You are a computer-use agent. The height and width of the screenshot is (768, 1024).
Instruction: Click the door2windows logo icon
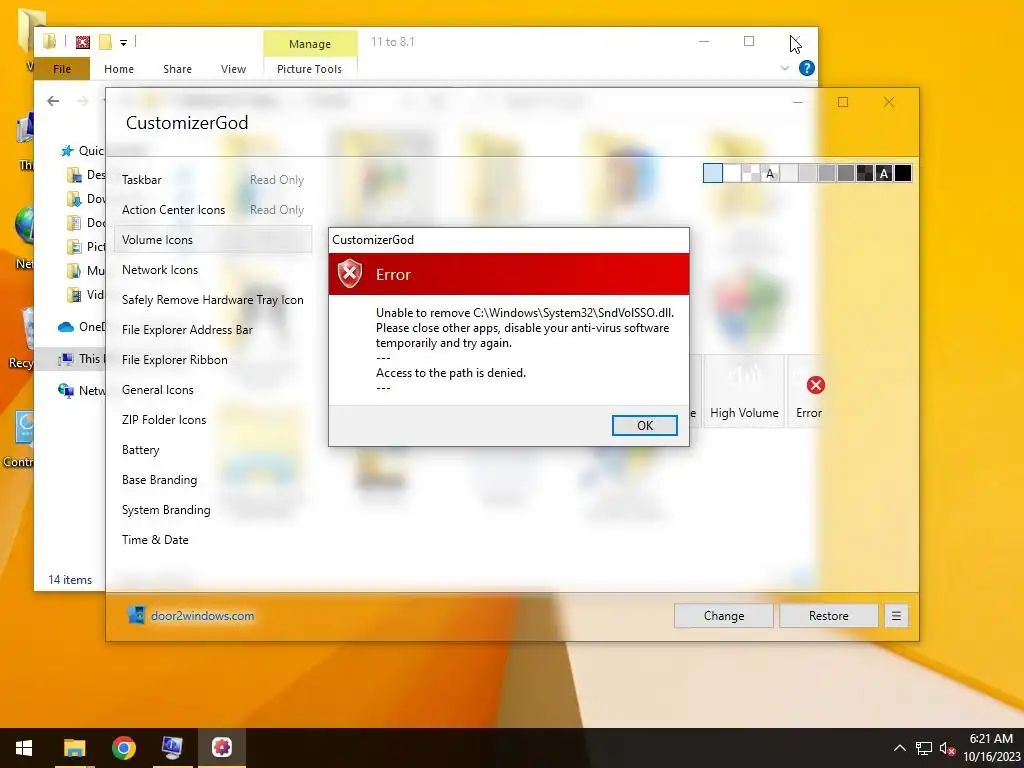pos(136,615)
